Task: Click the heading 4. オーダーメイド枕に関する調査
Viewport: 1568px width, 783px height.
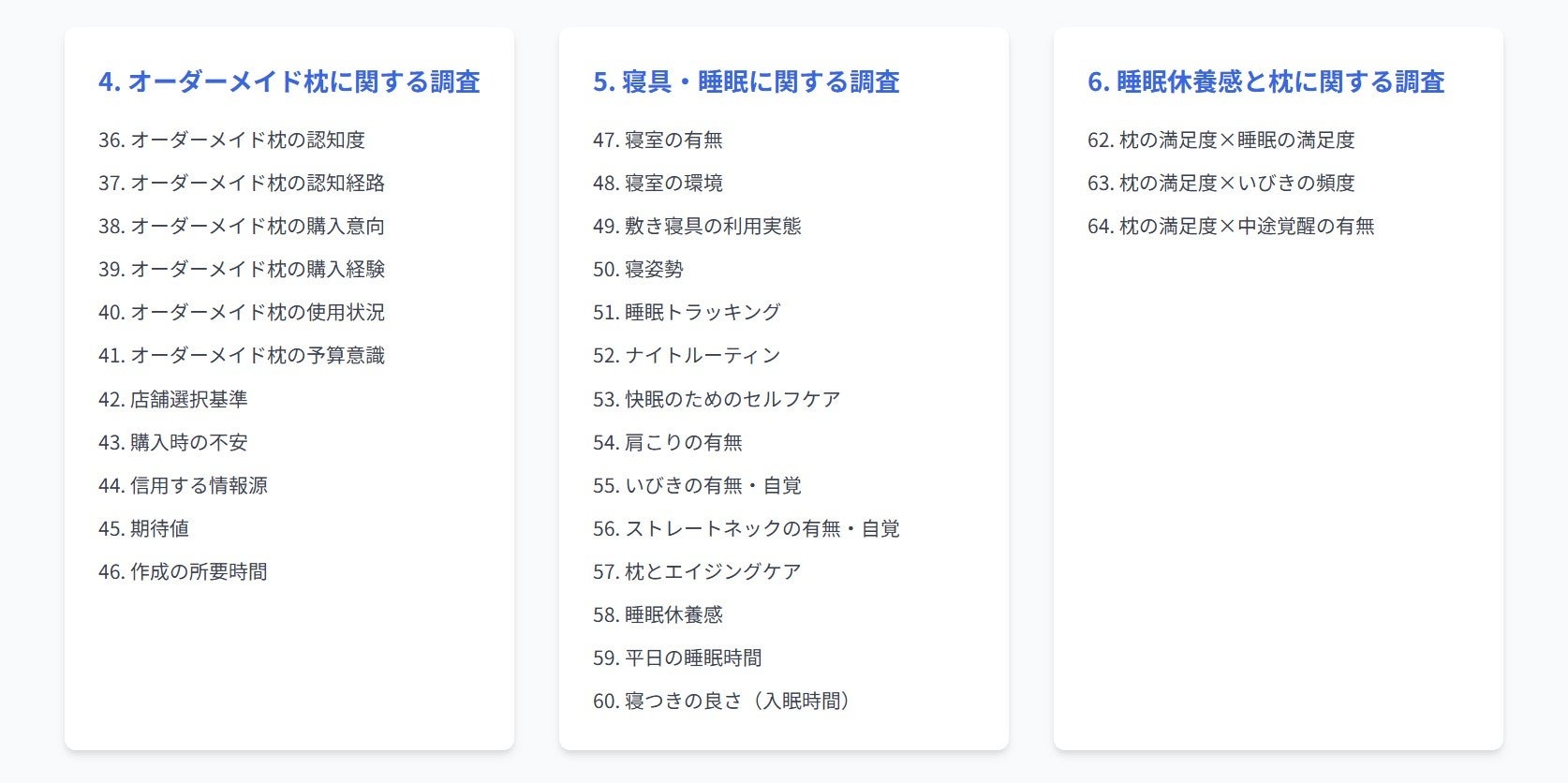Action: [x=288, y=81]
